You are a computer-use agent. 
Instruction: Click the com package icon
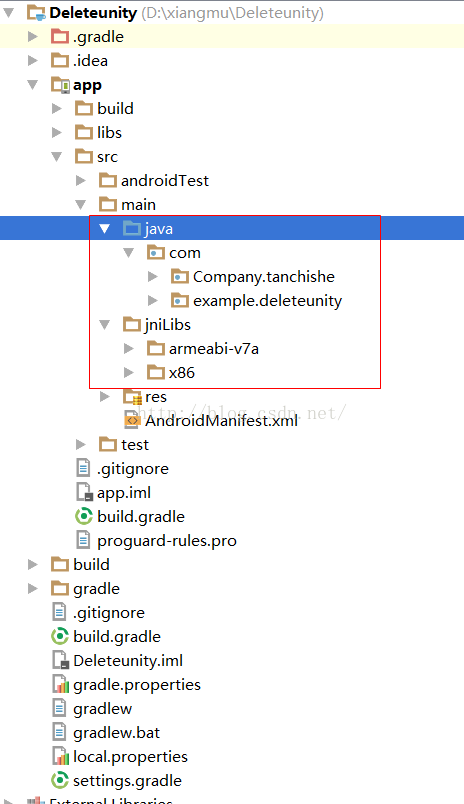click(155, 252)
